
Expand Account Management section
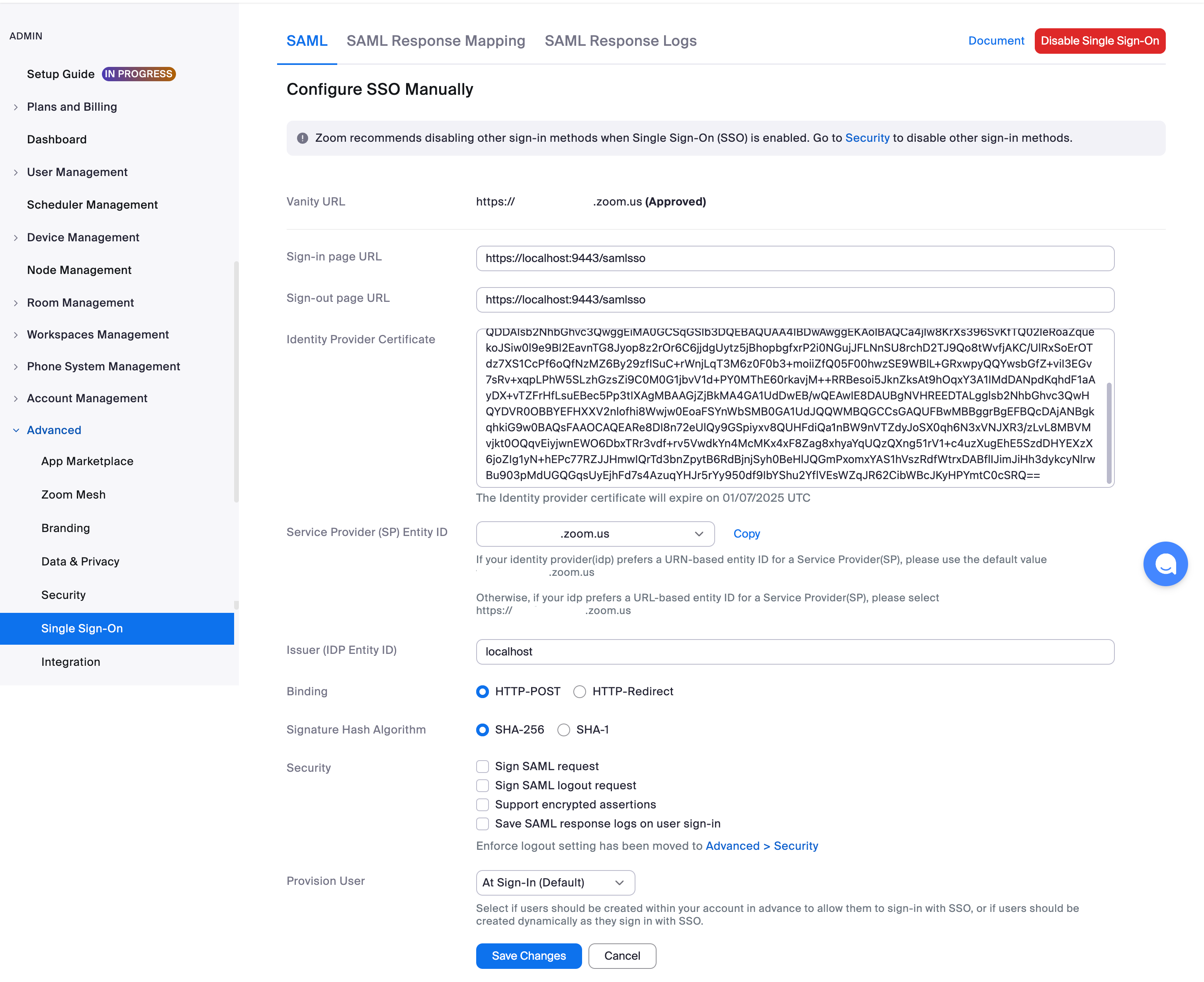16,399
